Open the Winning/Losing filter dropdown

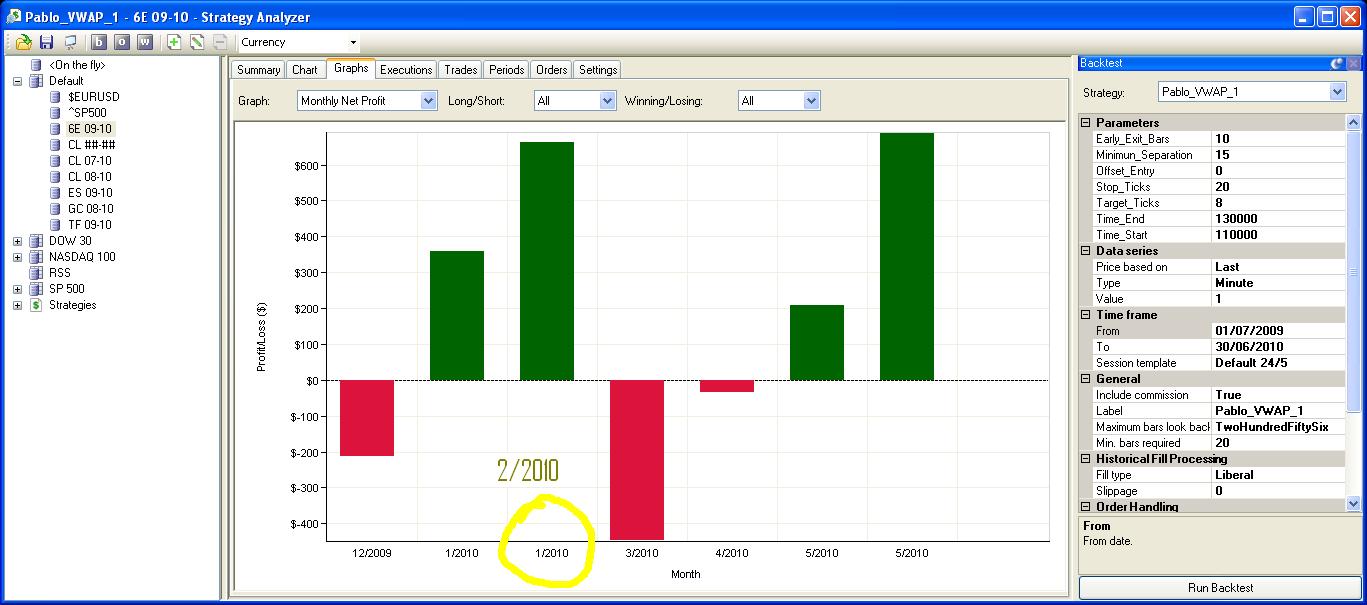(811, 100)
